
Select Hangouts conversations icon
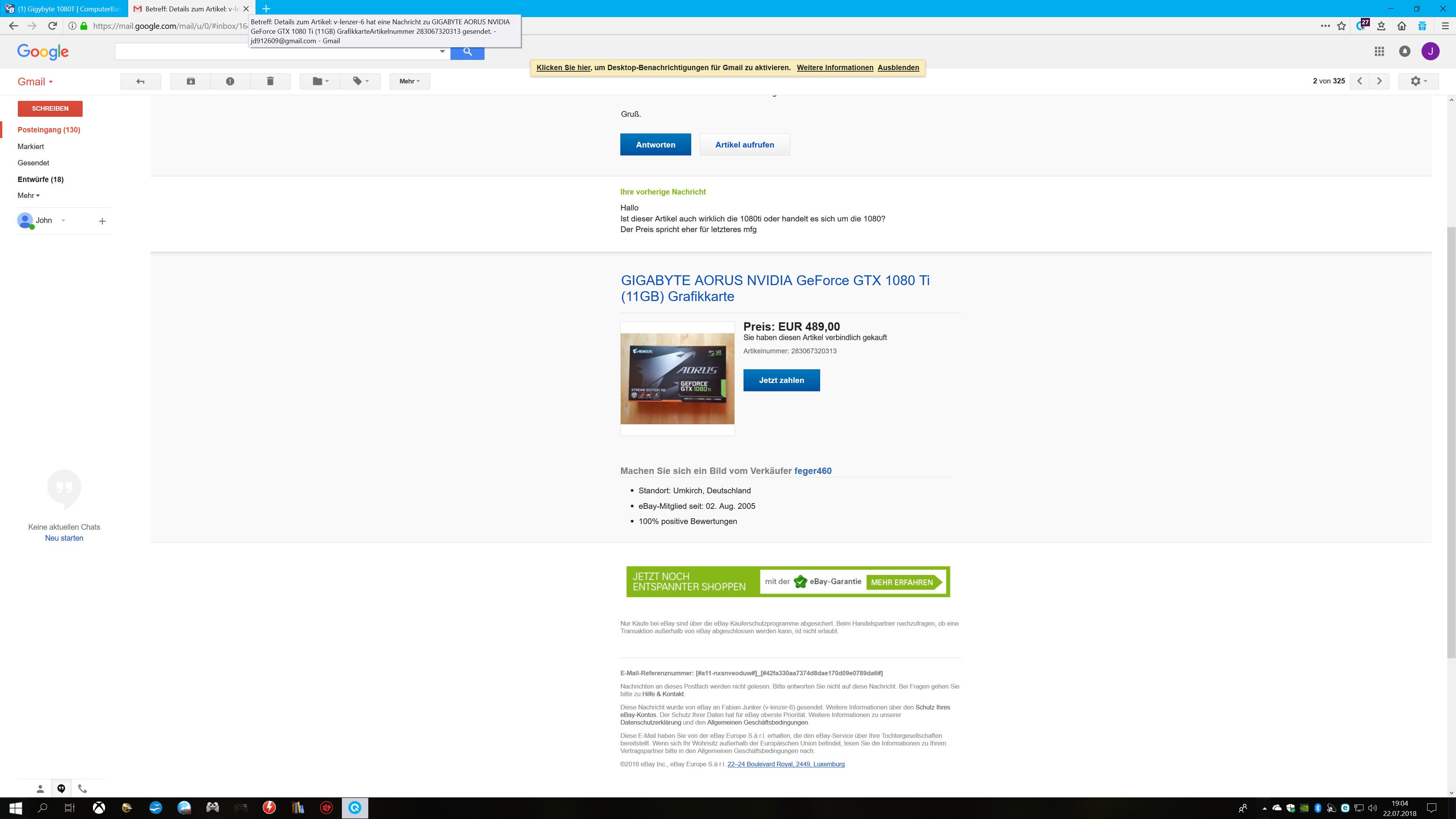61,789
